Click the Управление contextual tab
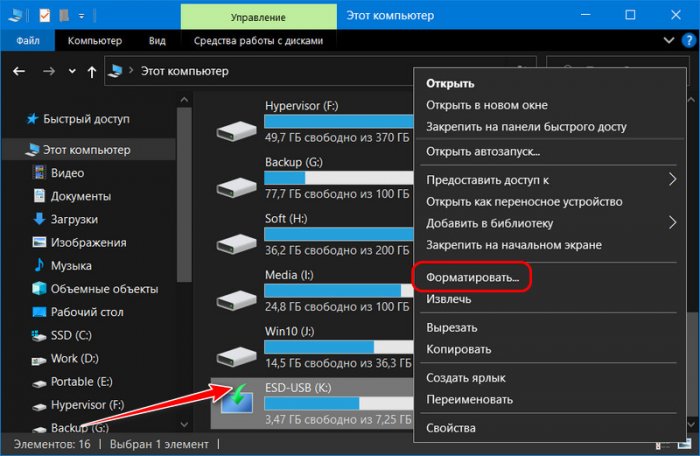This screenshot has height=456, width=700. pos(258,17)
